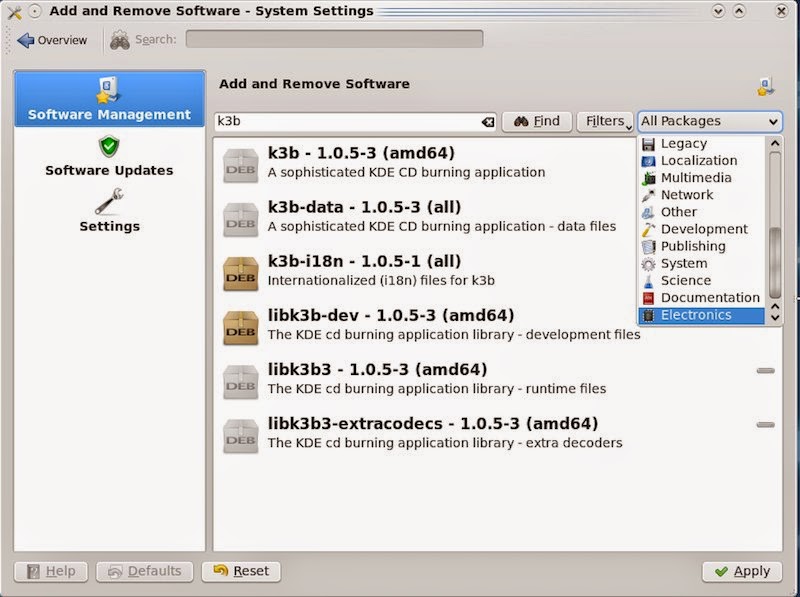Apply the pending changes
The image size is (800, 597).
tap(742, 571)
